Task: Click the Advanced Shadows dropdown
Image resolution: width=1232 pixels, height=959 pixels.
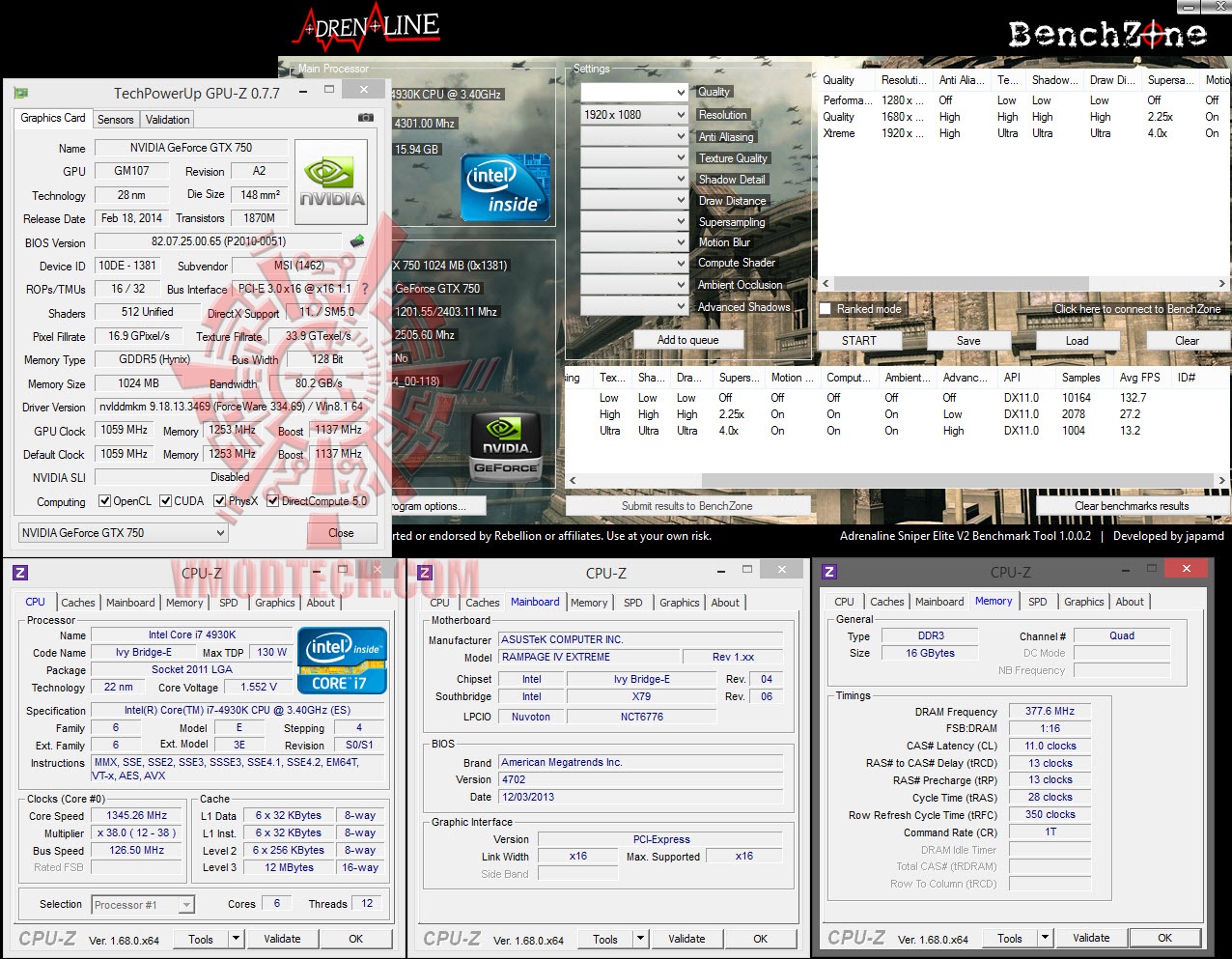Action: coord(634,307)
